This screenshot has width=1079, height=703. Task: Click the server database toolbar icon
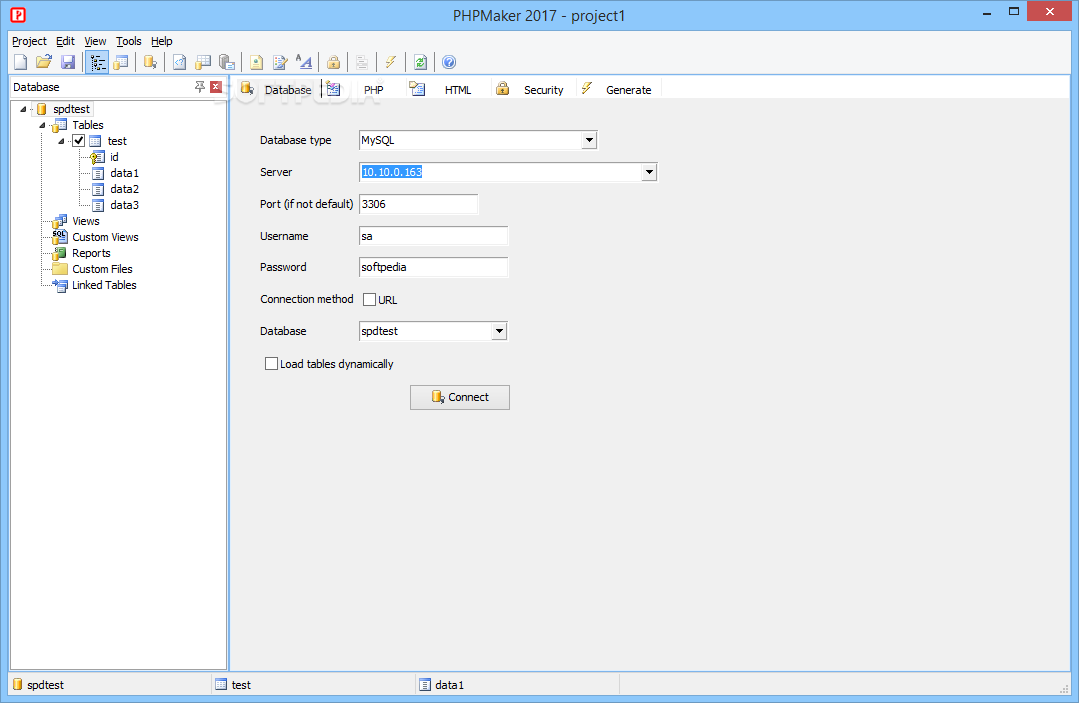(x=226, y=63)
